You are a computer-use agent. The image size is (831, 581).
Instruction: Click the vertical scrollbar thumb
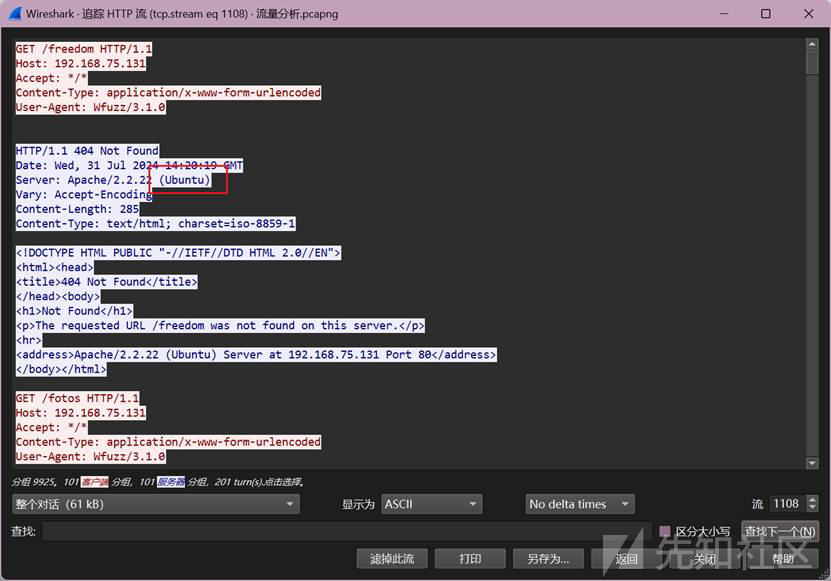click(811, 63)
